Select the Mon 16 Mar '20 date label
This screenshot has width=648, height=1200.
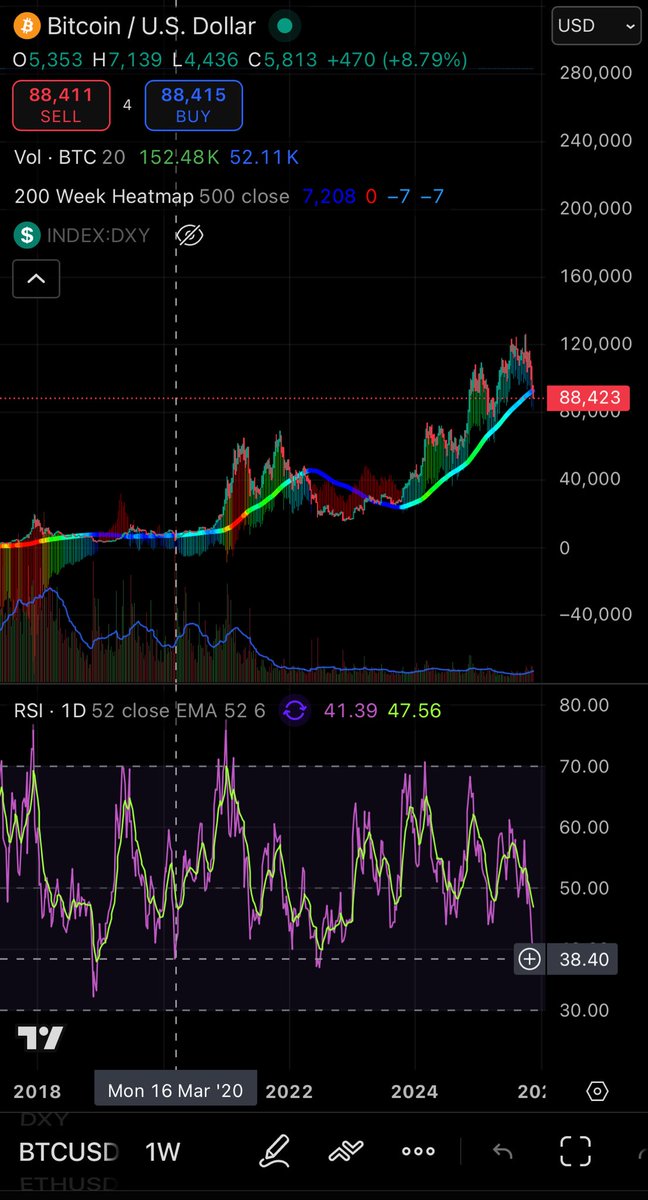pyautogui.click(x=175, y=1090)
